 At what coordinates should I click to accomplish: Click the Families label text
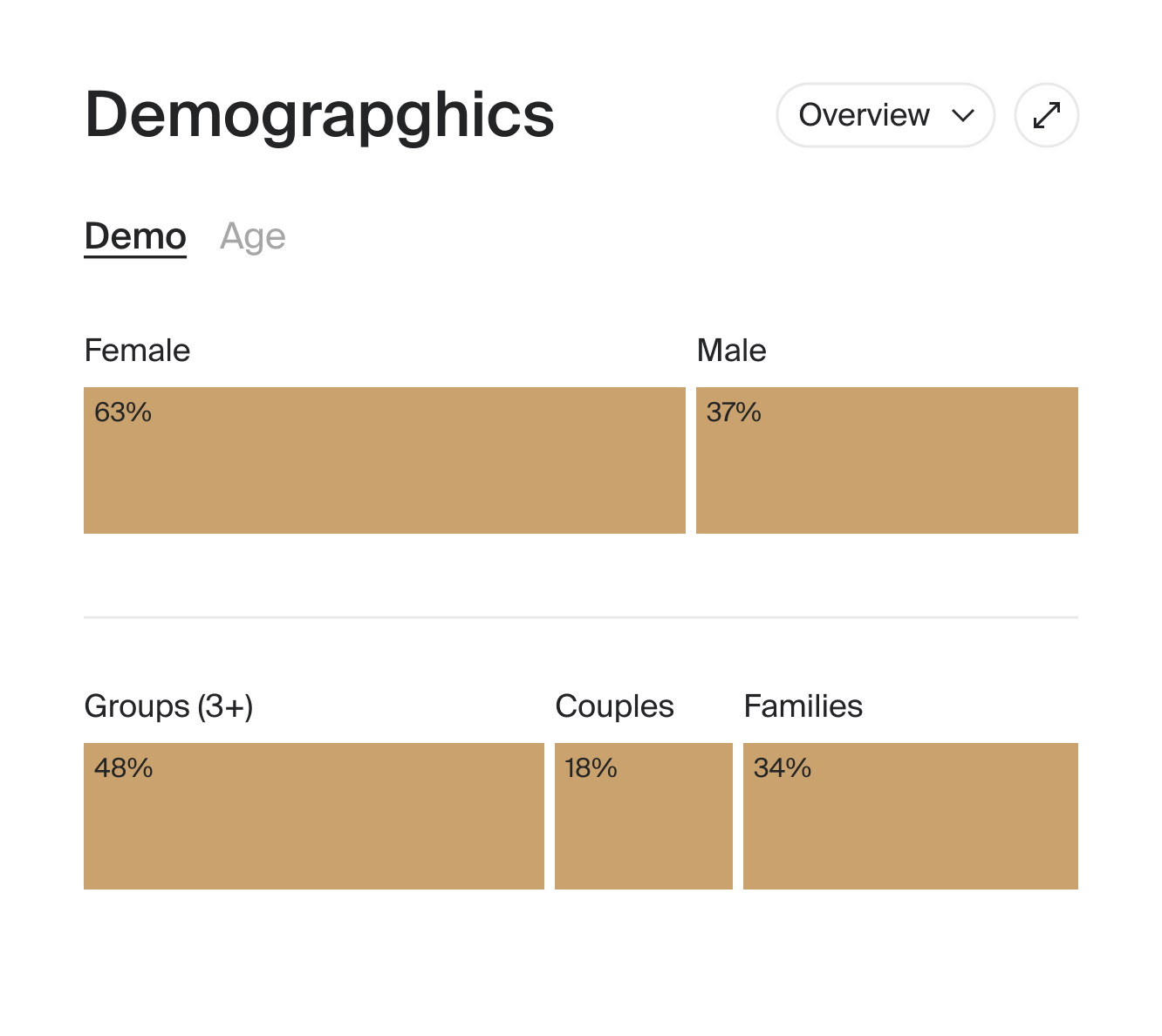point(803,706)
